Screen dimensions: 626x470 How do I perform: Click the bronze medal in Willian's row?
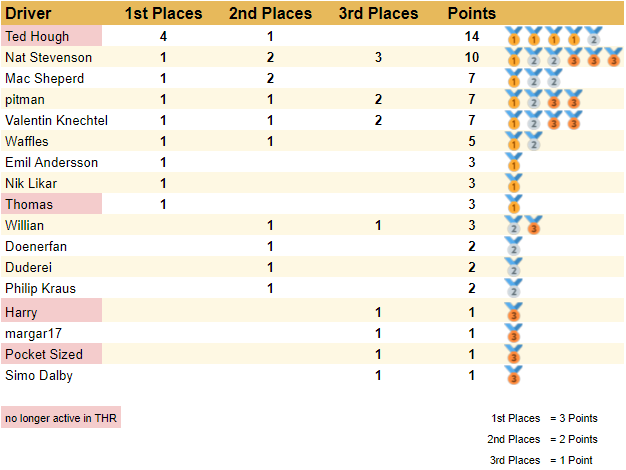(533, 227)
